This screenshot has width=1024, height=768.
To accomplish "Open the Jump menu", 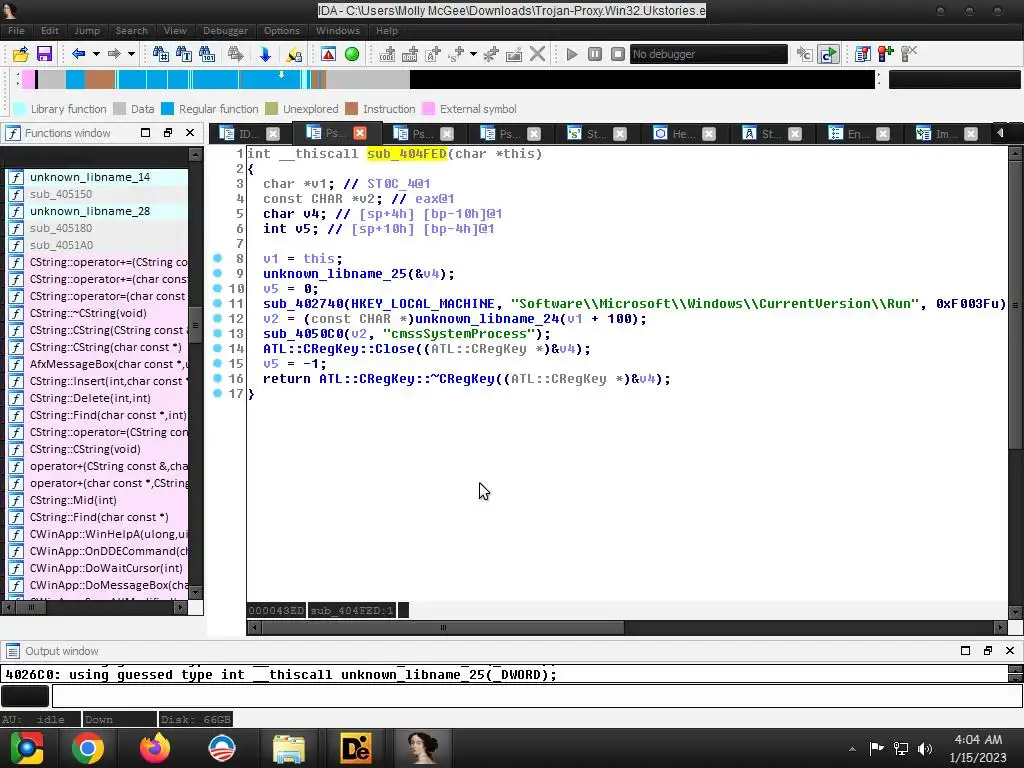I will (x=87, y=31).
